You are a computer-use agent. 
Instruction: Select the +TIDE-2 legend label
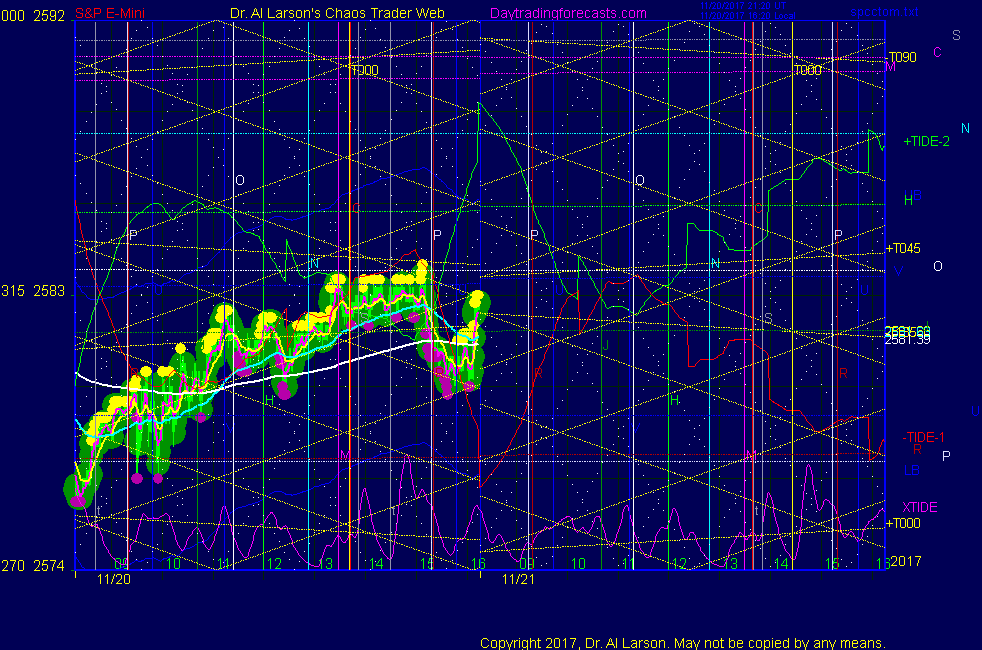926,142
